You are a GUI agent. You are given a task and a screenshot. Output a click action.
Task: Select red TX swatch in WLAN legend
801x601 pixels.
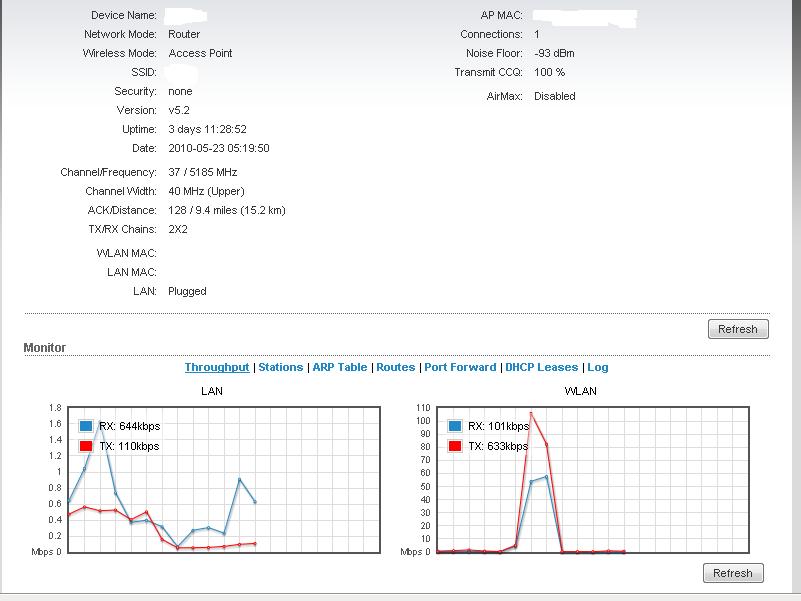pos(456,445)
